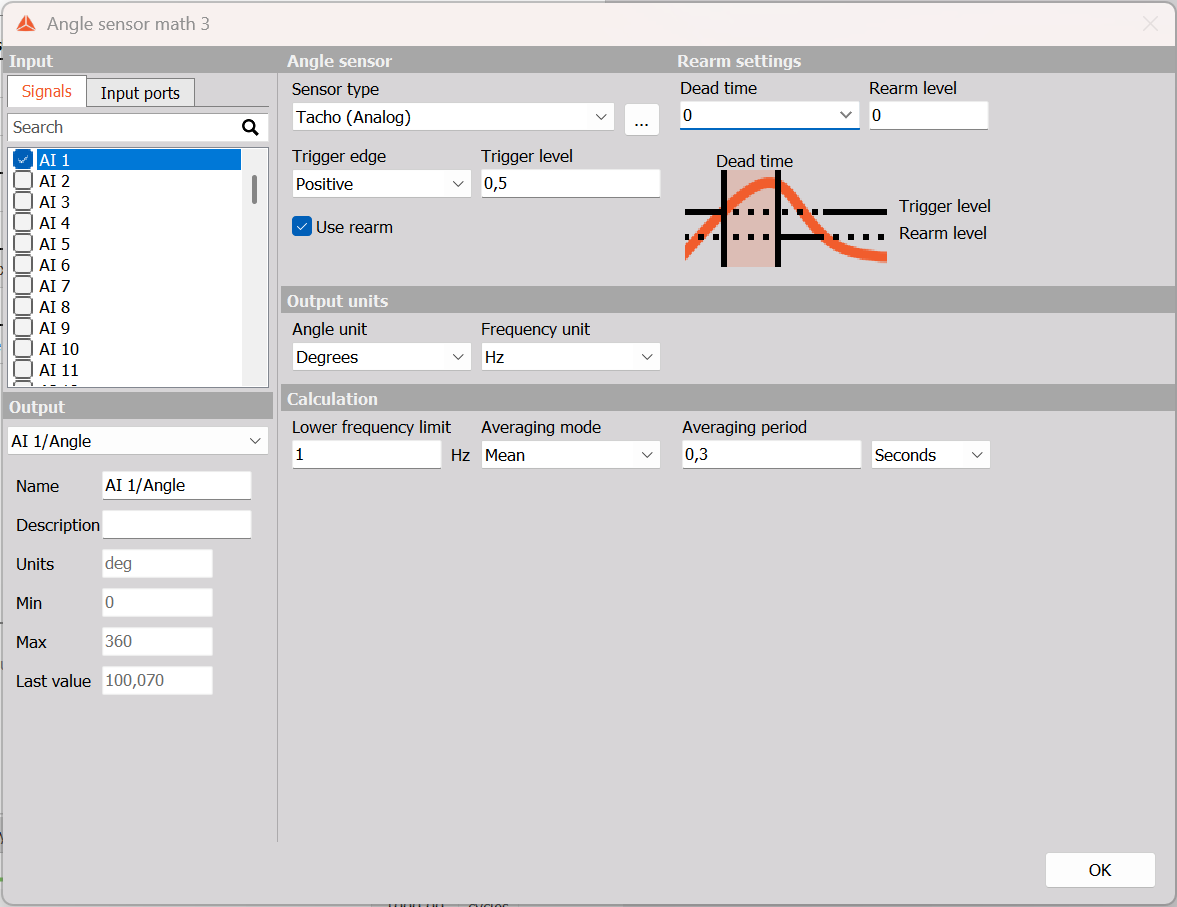Expand the Output channel AI 1/Angle dropdown
This screenshot has width=1177, height=907.
click(x=137, y=441)
